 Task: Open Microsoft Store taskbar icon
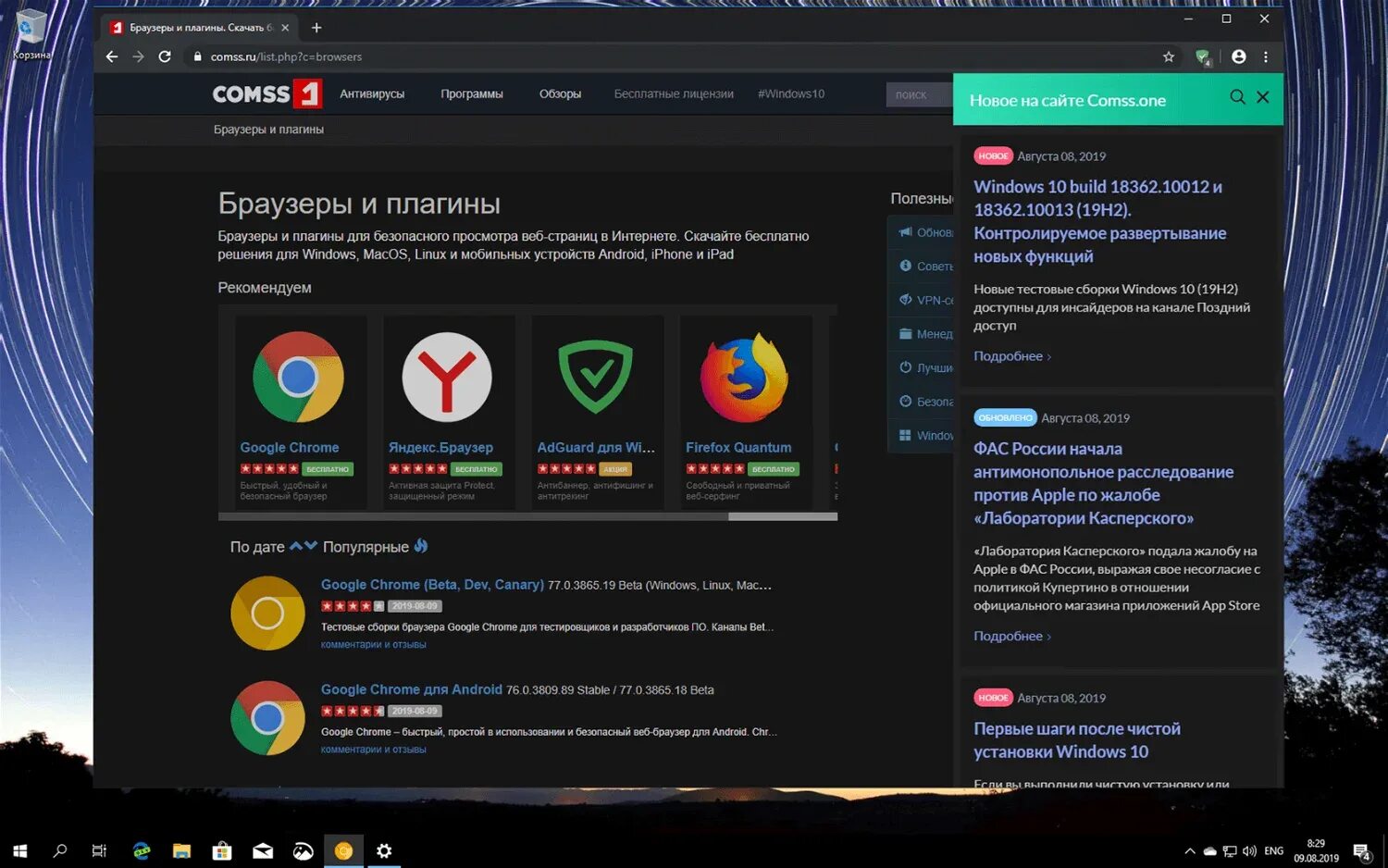point(222,850)
